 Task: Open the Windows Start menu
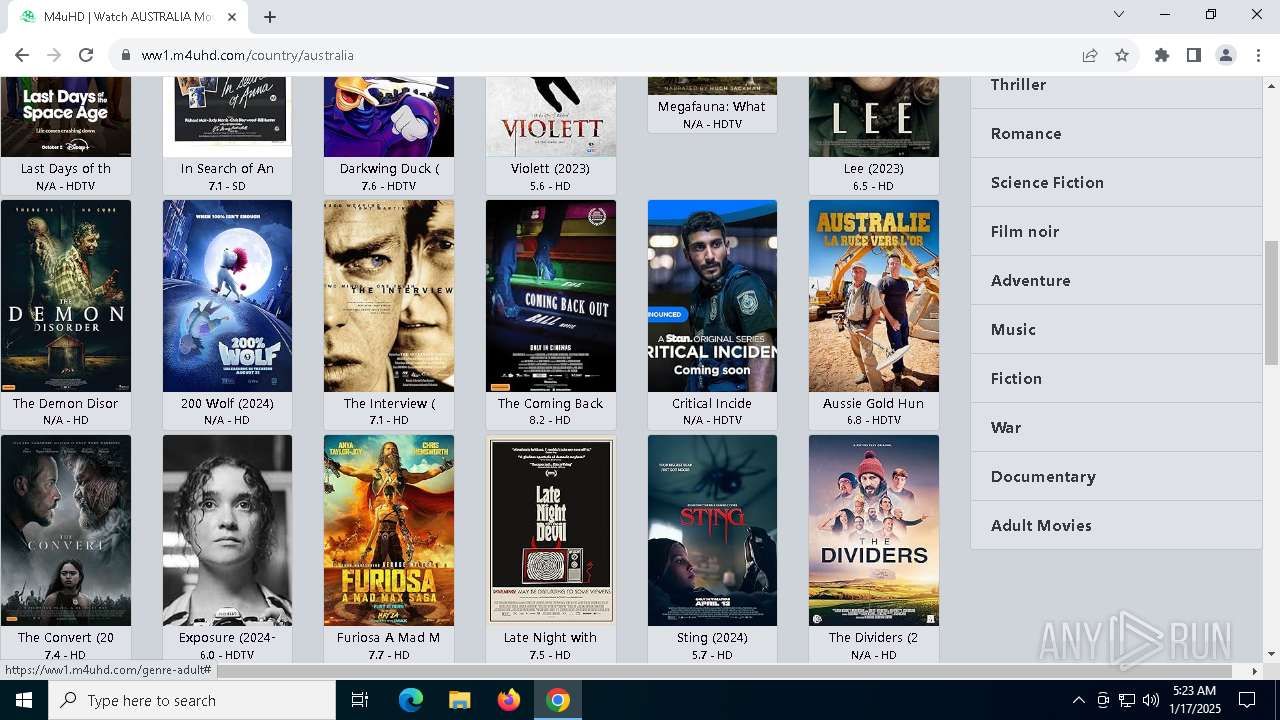[x=24, y=700]
